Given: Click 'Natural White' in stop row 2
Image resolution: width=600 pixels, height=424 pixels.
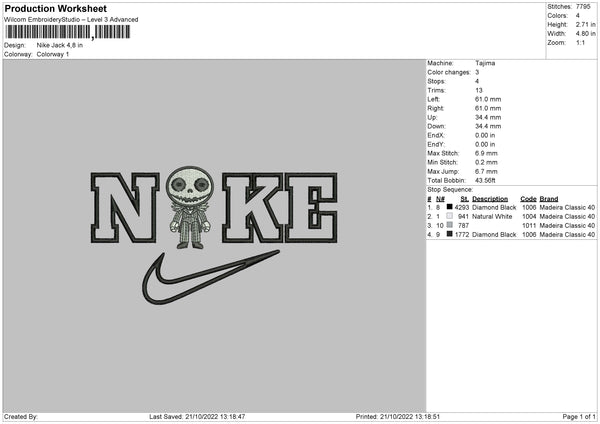Looking at the screenshot, I should (492, 217).
